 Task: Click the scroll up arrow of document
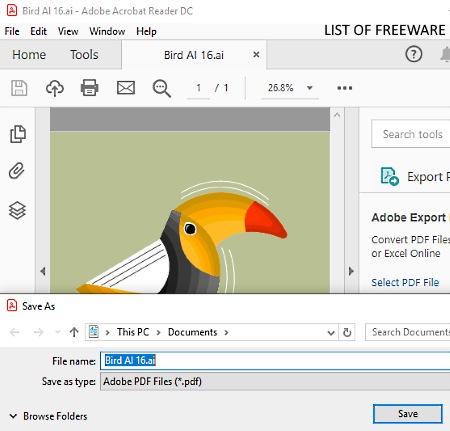click(x=337, y=115)
